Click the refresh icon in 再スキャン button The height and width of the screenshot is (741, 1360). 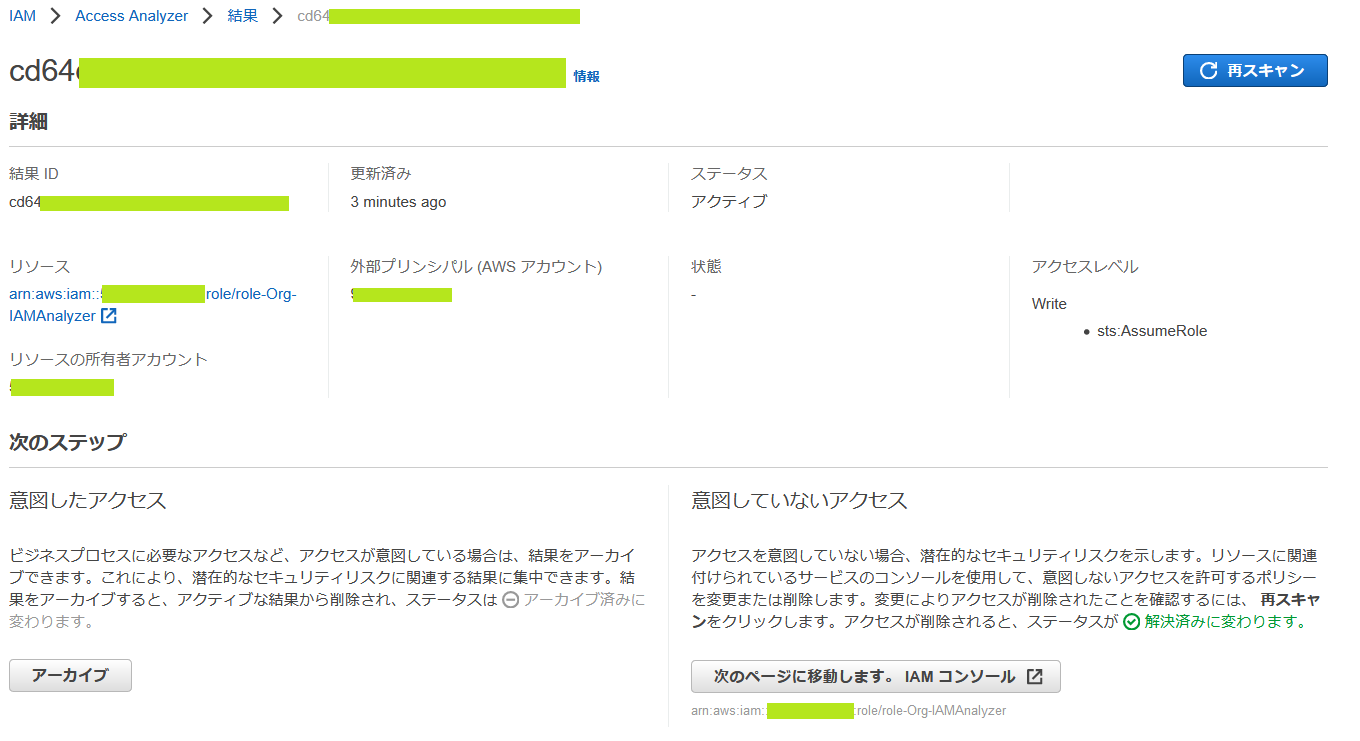[x=1208, y=71]
